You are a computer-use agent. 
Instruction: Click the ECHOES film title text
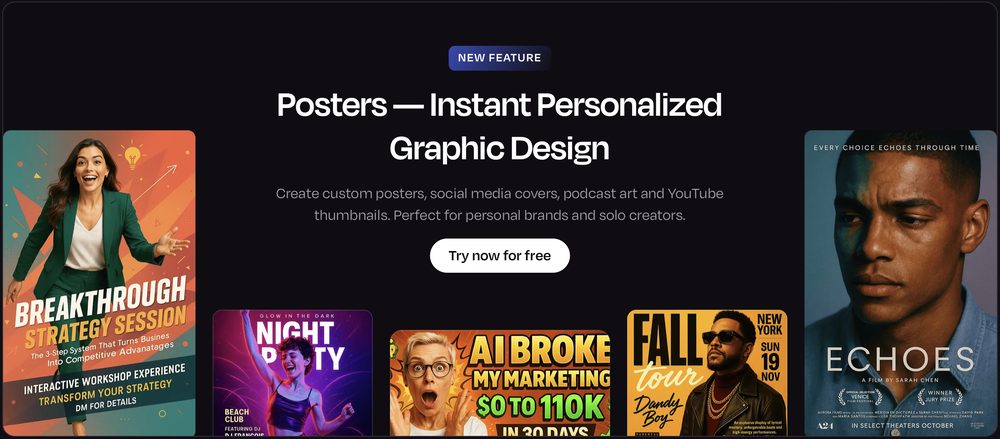pyautogui.click(x=901, y=361)
